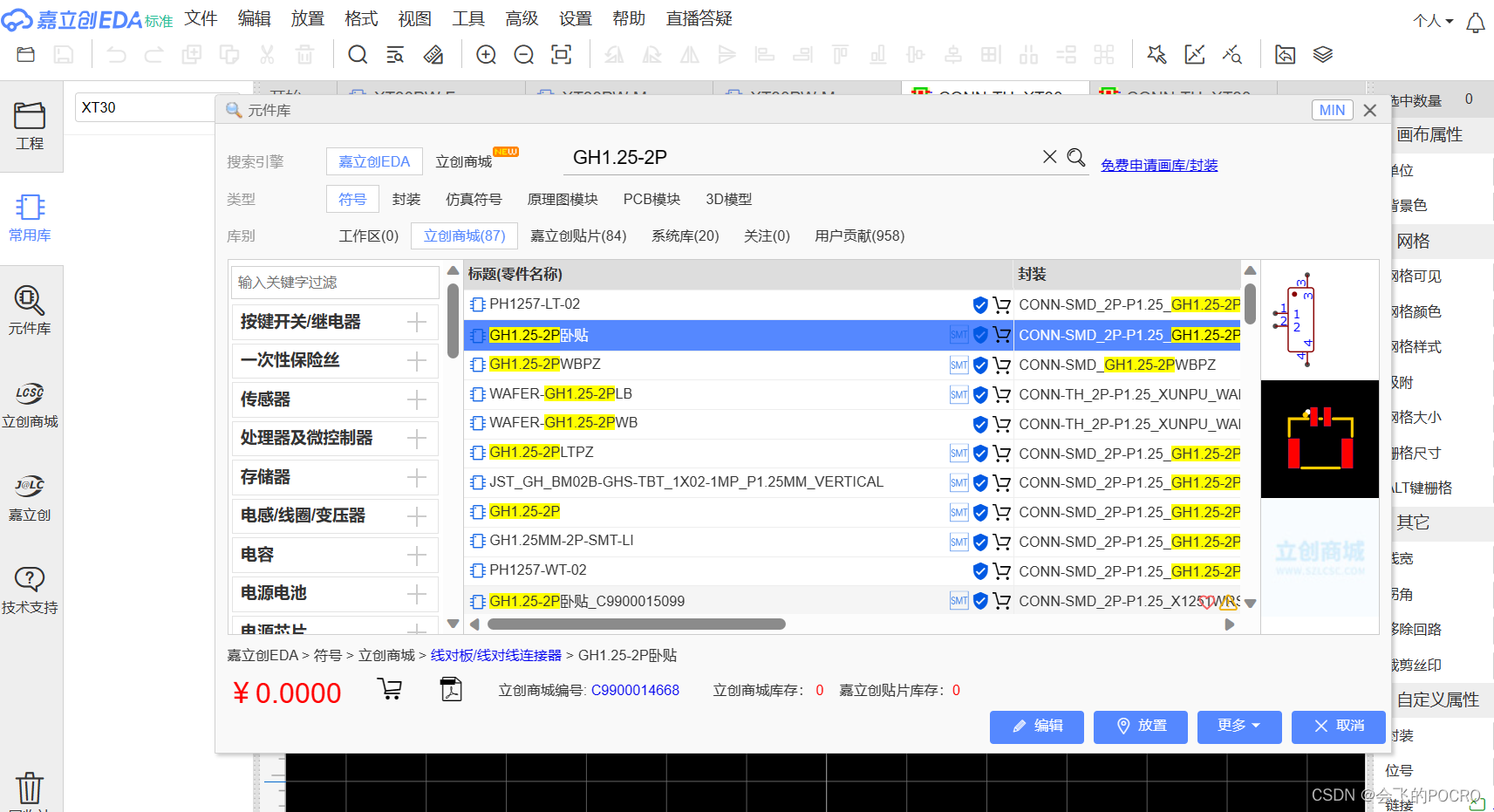Click the MIN button of library dialog
The image size is (1494, 812).
click(1332, 111)
